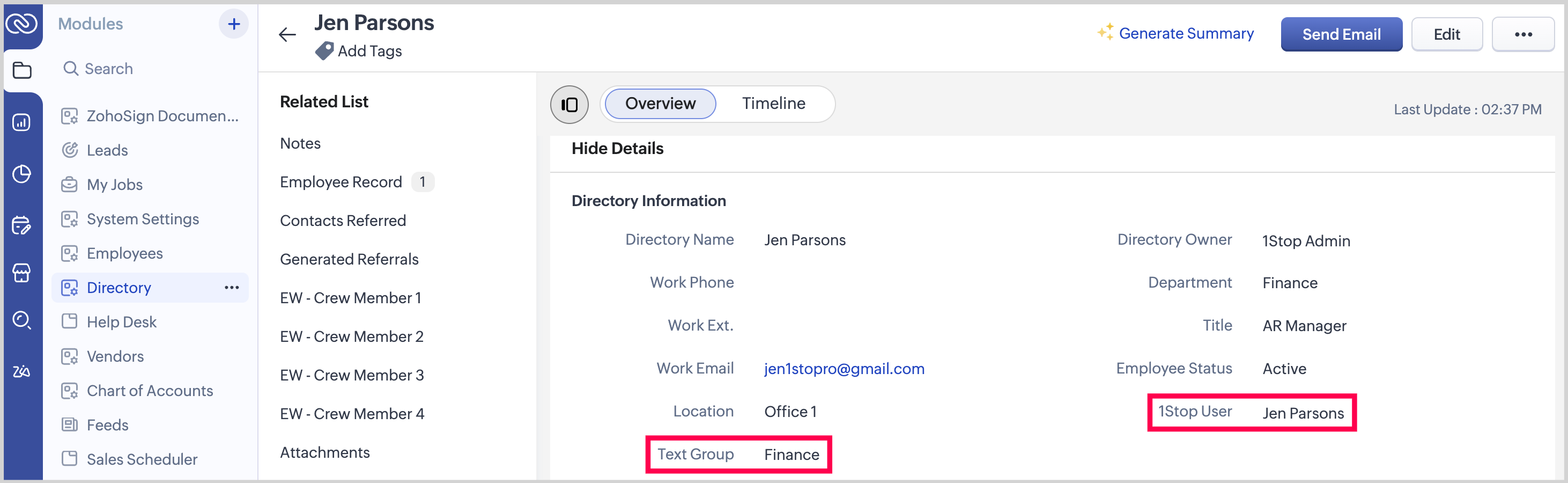Click the Add Tags tag icon
The image size is (1568, 483).
324,51
